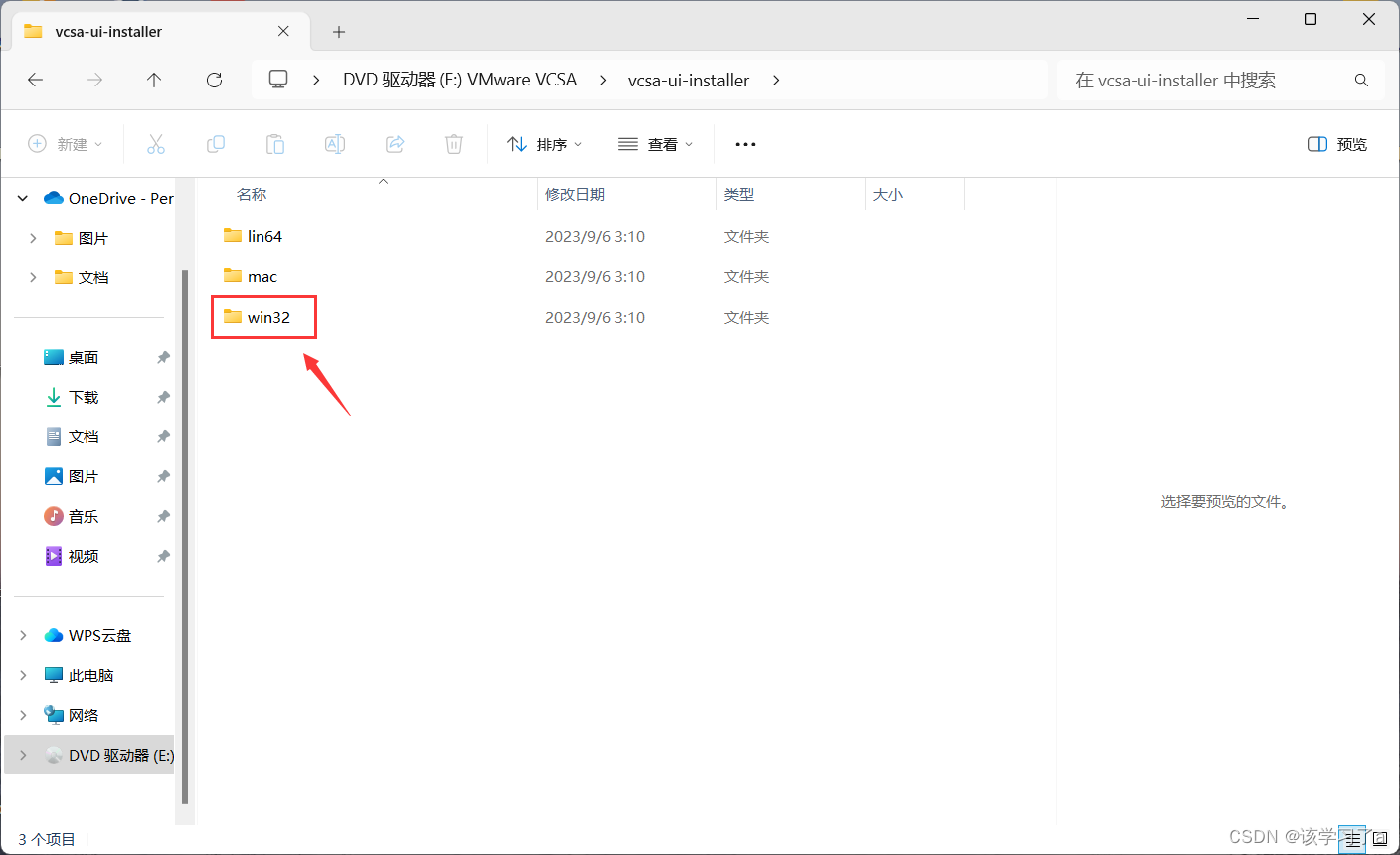Screen dimensions: 1400x855
Task: Open 文档 folder under OneDrive
Action: point(82,277)
